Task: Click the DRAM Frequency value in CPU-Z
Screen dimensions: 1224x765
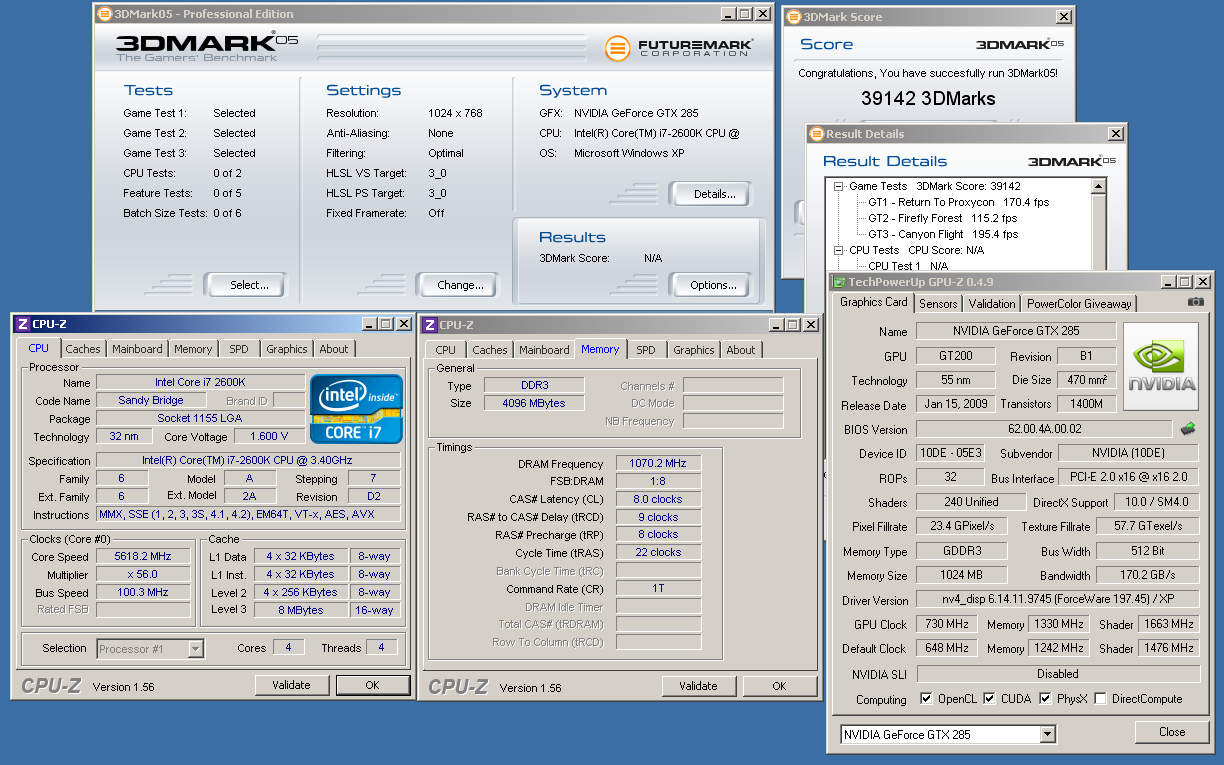Action: (658, 463)
